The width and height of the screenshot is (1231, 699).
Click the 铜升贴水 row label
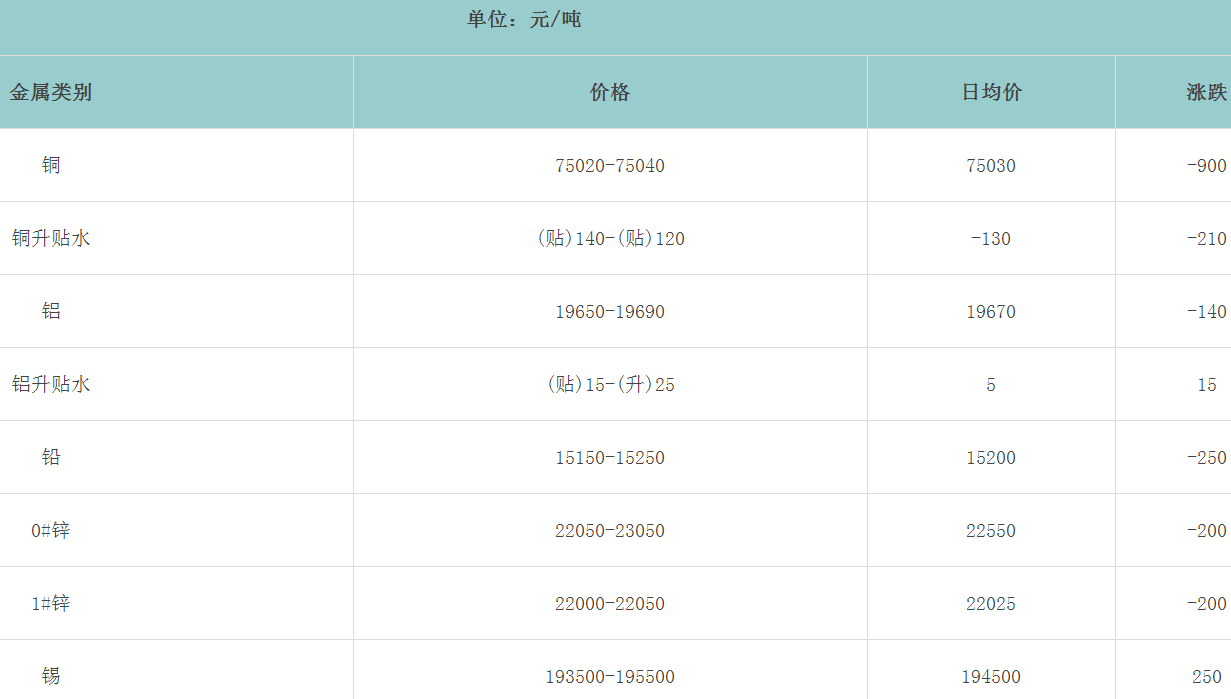tap(51, 238)
